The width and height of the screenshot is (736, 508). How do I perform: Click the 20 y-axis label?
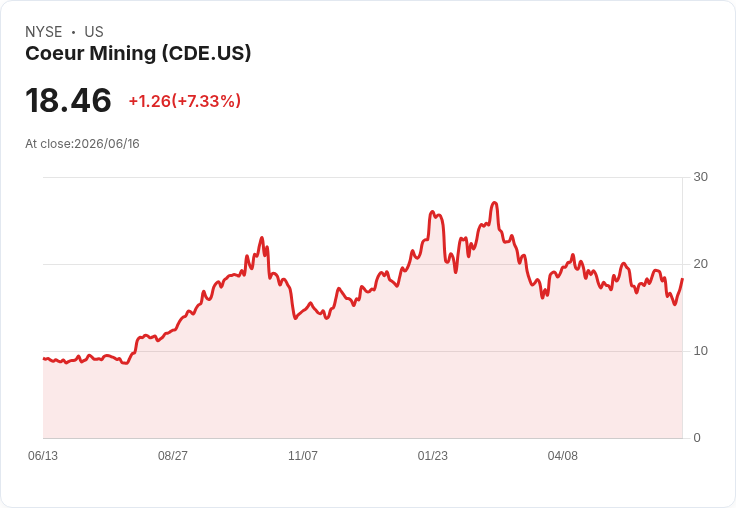click(x=700, y=264)
